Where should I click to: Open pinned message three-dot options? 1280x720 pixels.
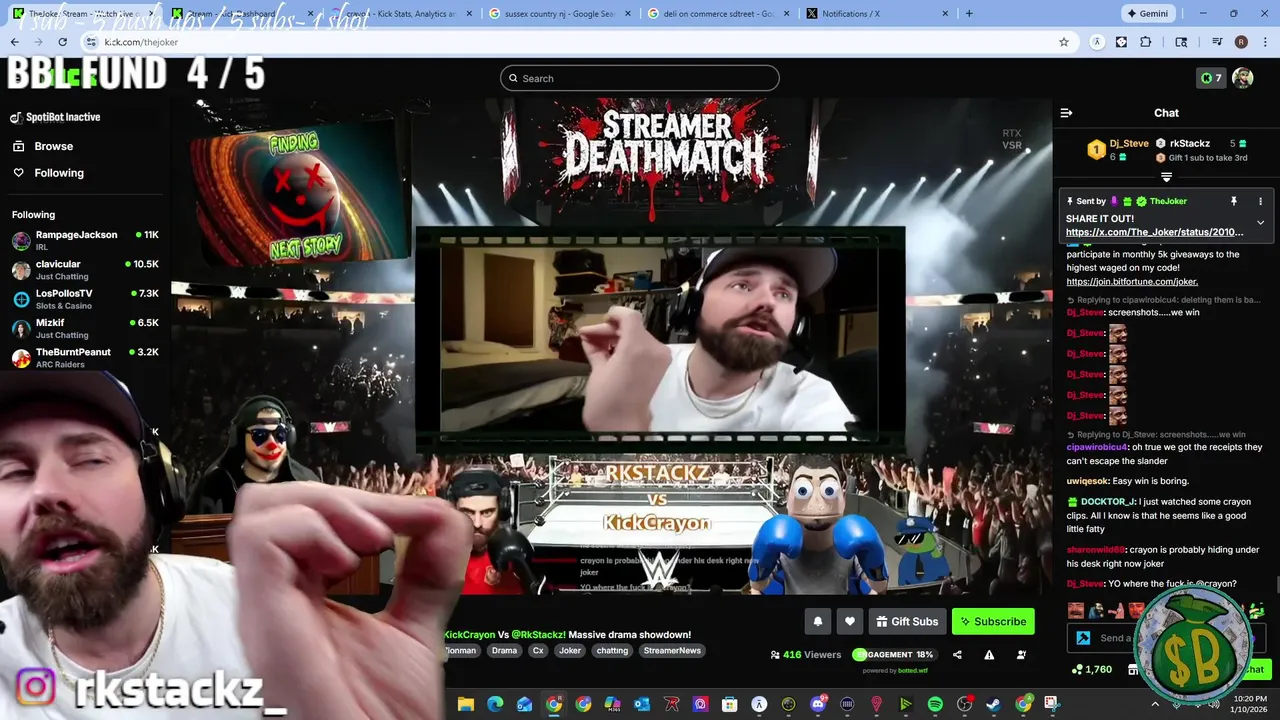tap(1260, 201)
